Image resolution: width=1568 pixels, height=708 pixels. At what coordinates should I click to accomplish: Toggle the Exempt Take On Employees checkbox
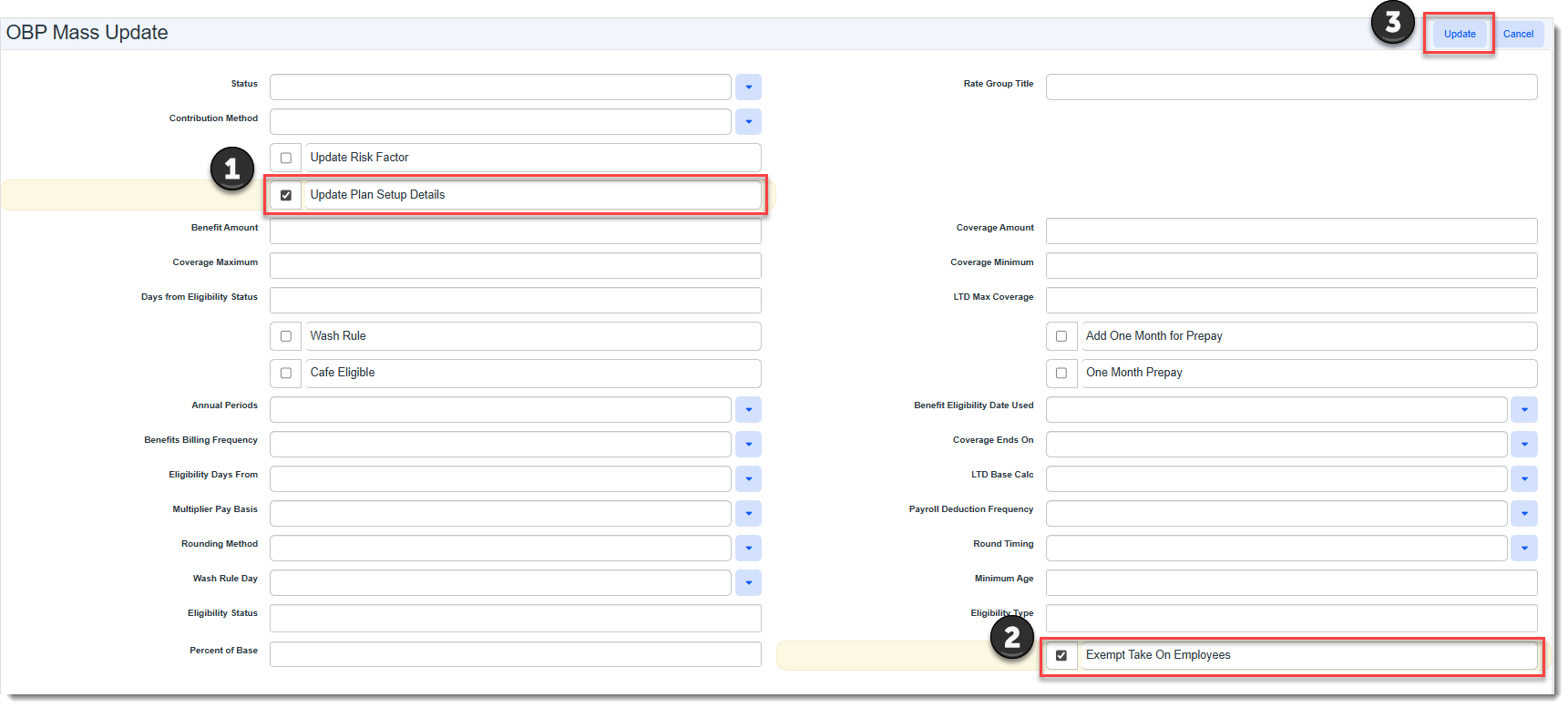click(x=1061, y=655)
